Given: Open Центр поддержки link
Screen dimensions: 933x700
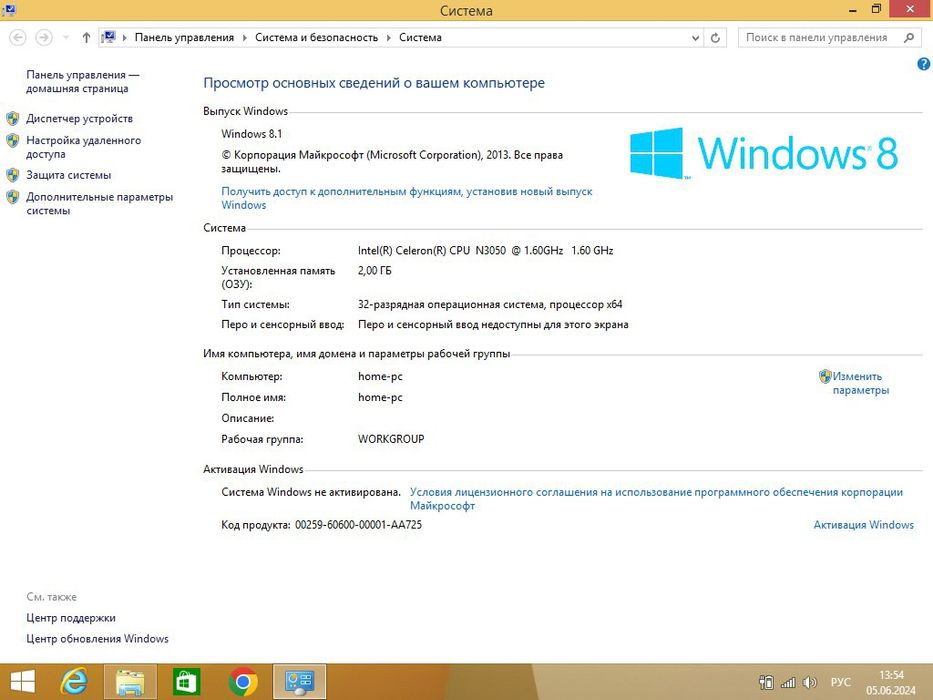Looking at the screenshot, I should click(x=71, y=618).
